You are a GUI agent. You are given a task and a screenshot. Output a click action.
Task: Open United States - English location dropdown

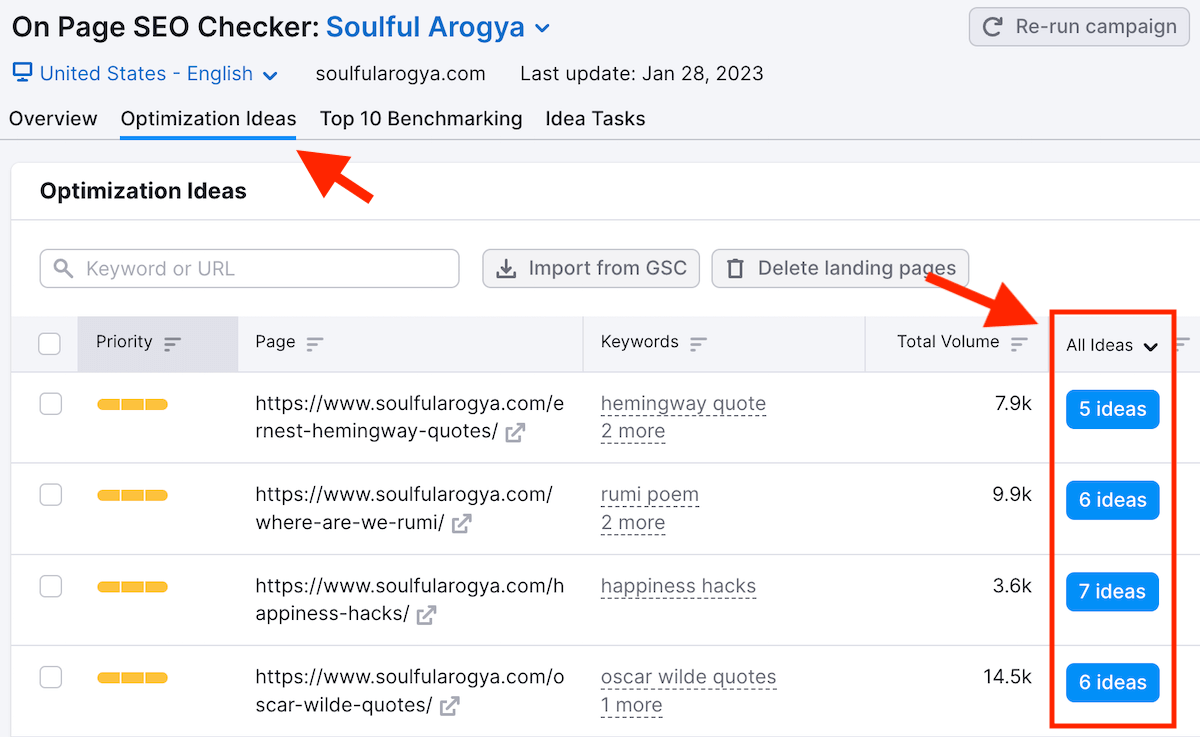click(269, 75)
